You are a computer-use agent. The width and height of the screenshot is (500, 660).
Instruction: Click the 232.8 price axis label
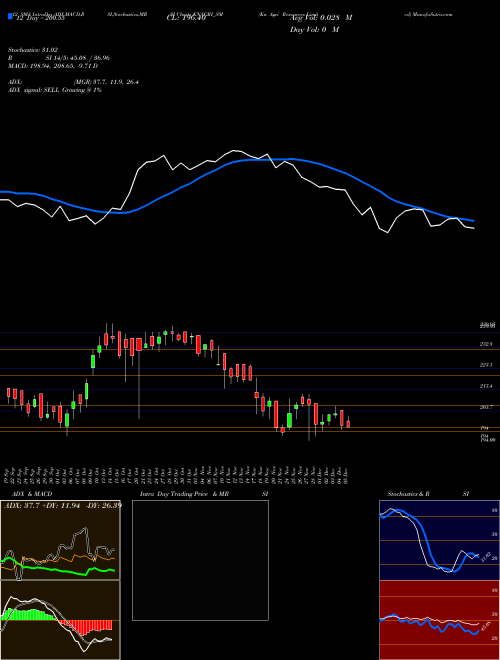pyautogui.click(x=486, y=344)
